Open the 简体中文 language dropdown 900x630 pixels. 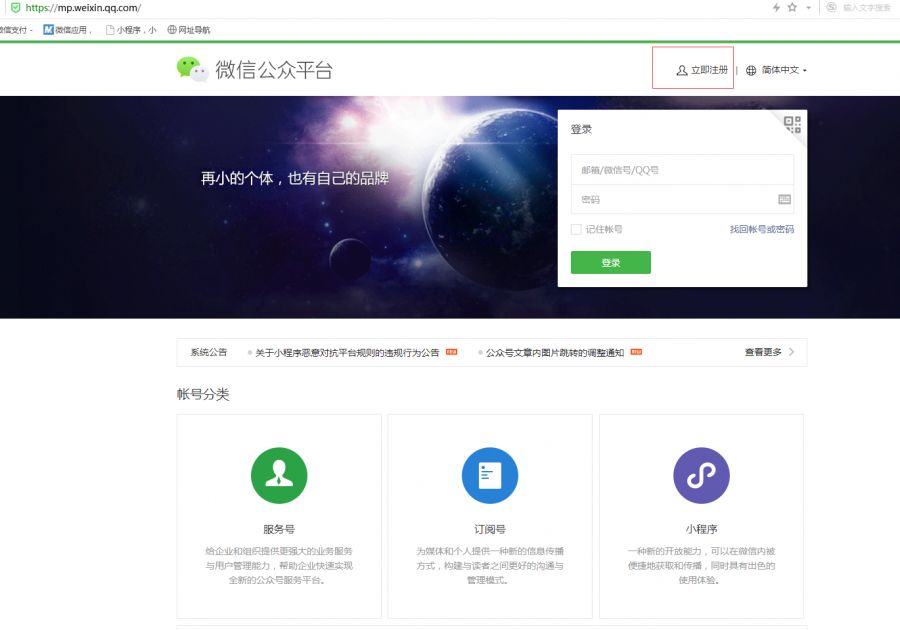[x=781, y=70]
